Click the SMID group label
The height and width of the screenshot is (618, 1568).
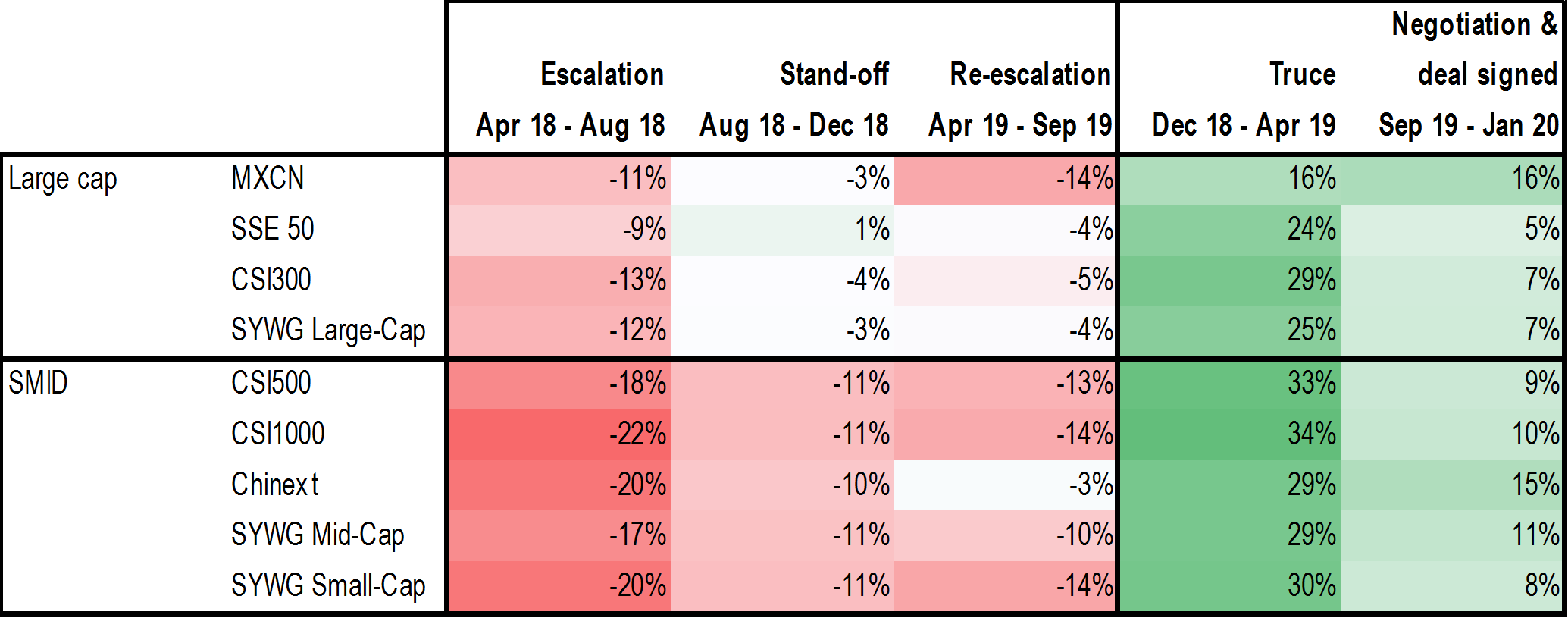coord(38,383)
